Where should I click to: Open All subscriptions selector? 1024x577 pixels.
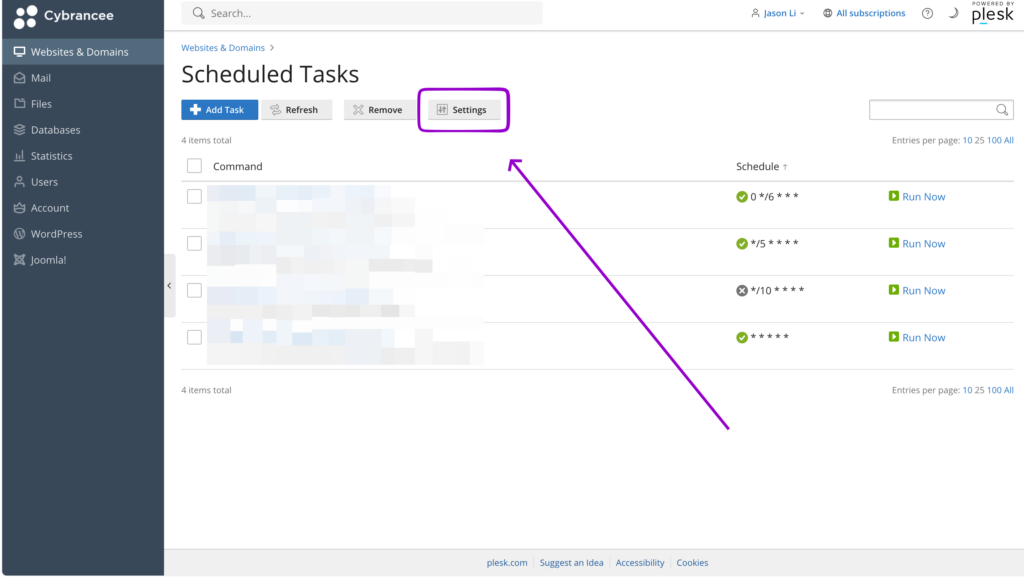click(864, 13)
